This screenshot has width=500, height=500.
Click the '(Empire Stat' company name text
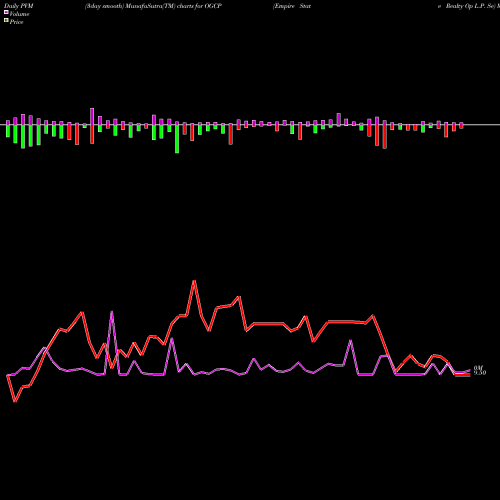292,6
